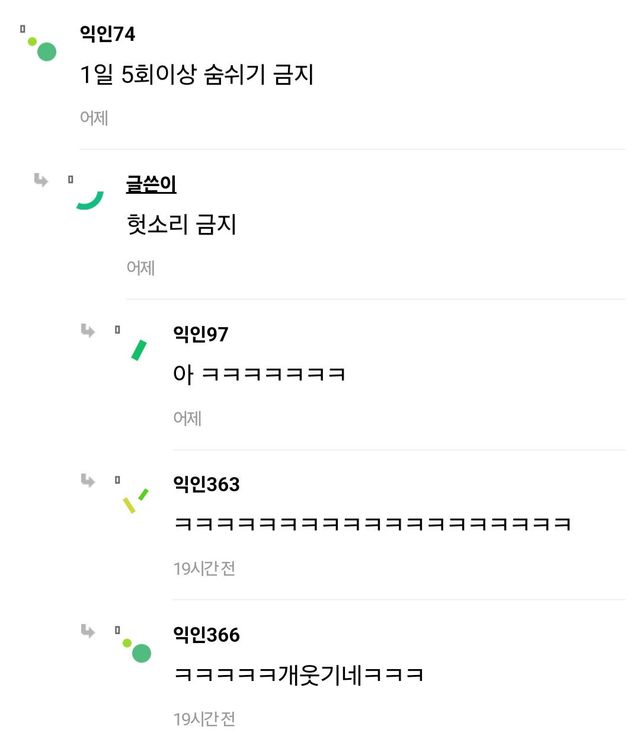The height and width of the screenshot is (748, 640).
Task: Open the 익인363 username
Action: [206, 484]
